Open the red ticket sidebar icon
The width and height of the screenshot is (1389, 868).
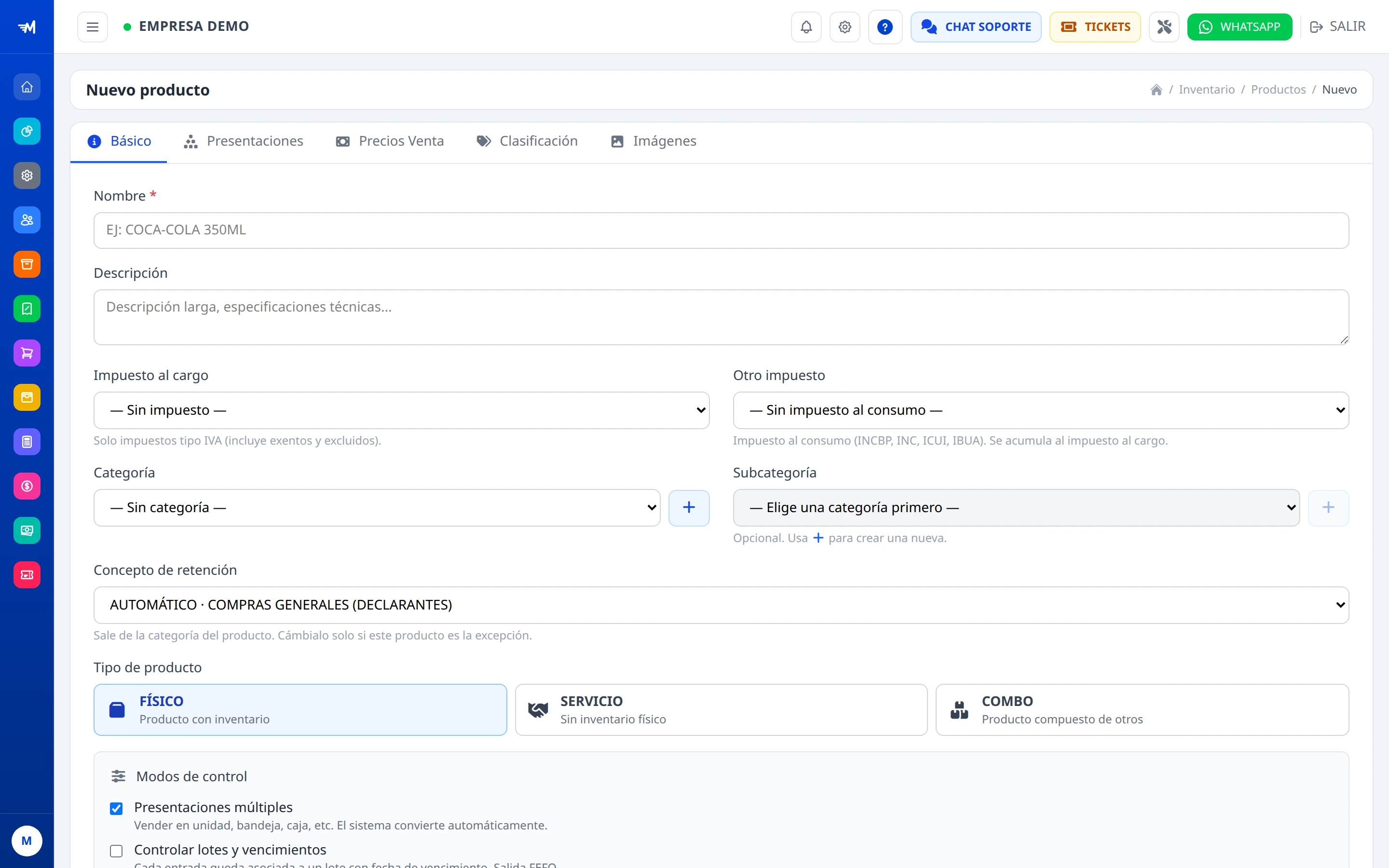27,575
